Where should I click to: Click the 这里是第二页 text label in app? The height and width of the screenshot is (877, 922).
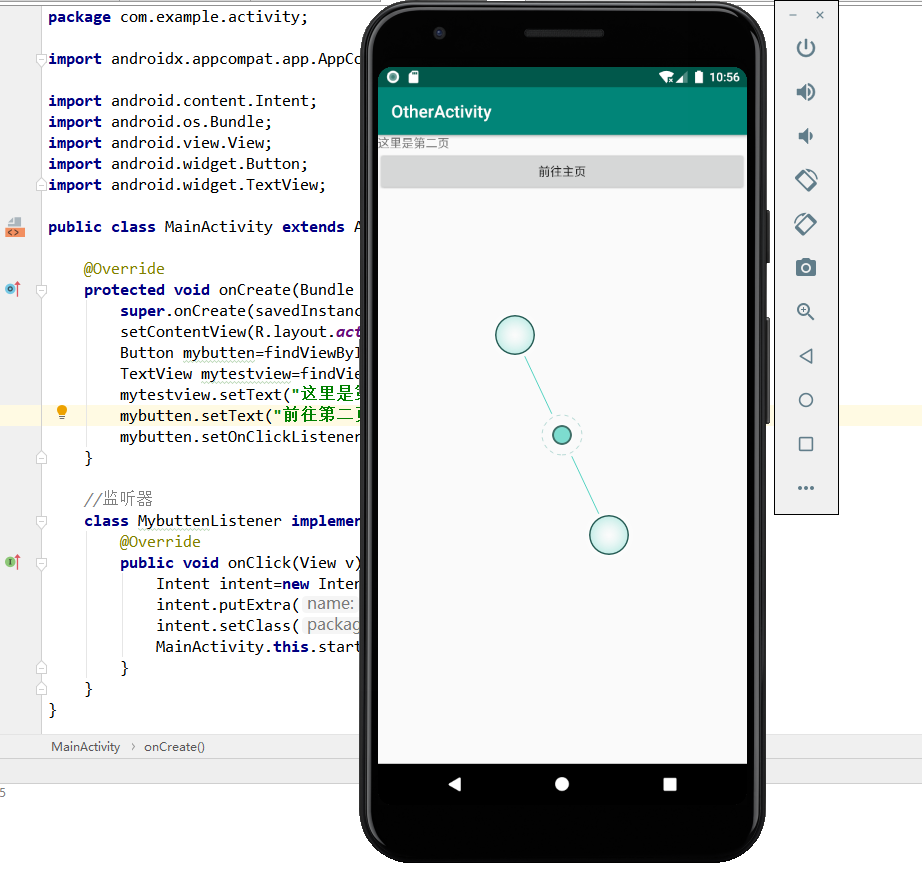(x=413, y=143)
